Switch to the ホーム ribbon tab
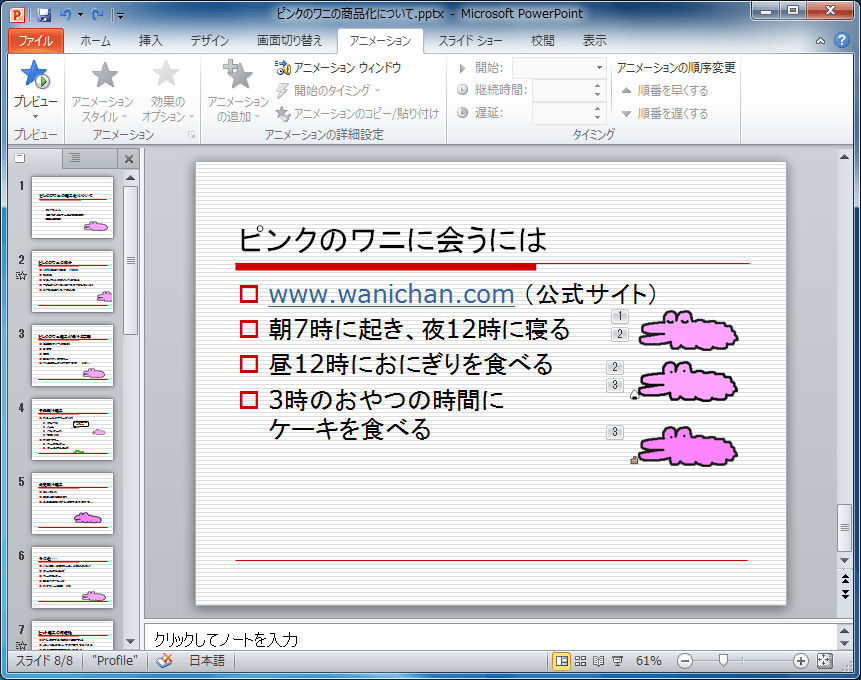The height and width of the screenshot is (680, 861). point(96,41)
